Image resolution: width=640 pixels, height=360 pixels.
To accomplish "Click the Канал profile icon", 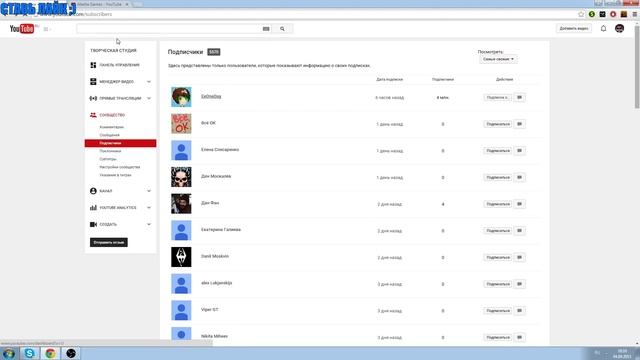I will pyautogui.click(x=93, y=191).
